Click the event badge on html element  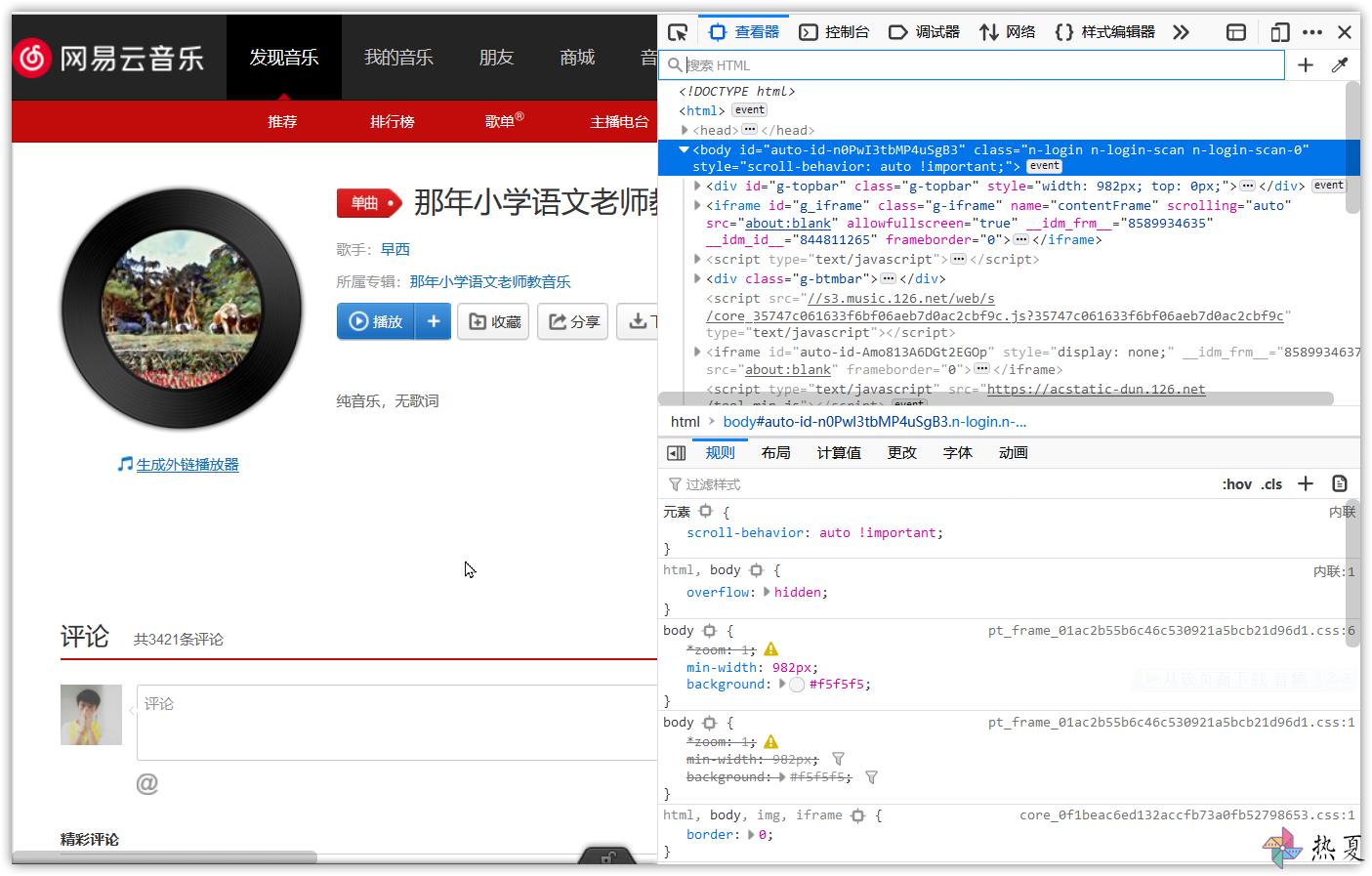pyautogui.click(x=750, y=110)
